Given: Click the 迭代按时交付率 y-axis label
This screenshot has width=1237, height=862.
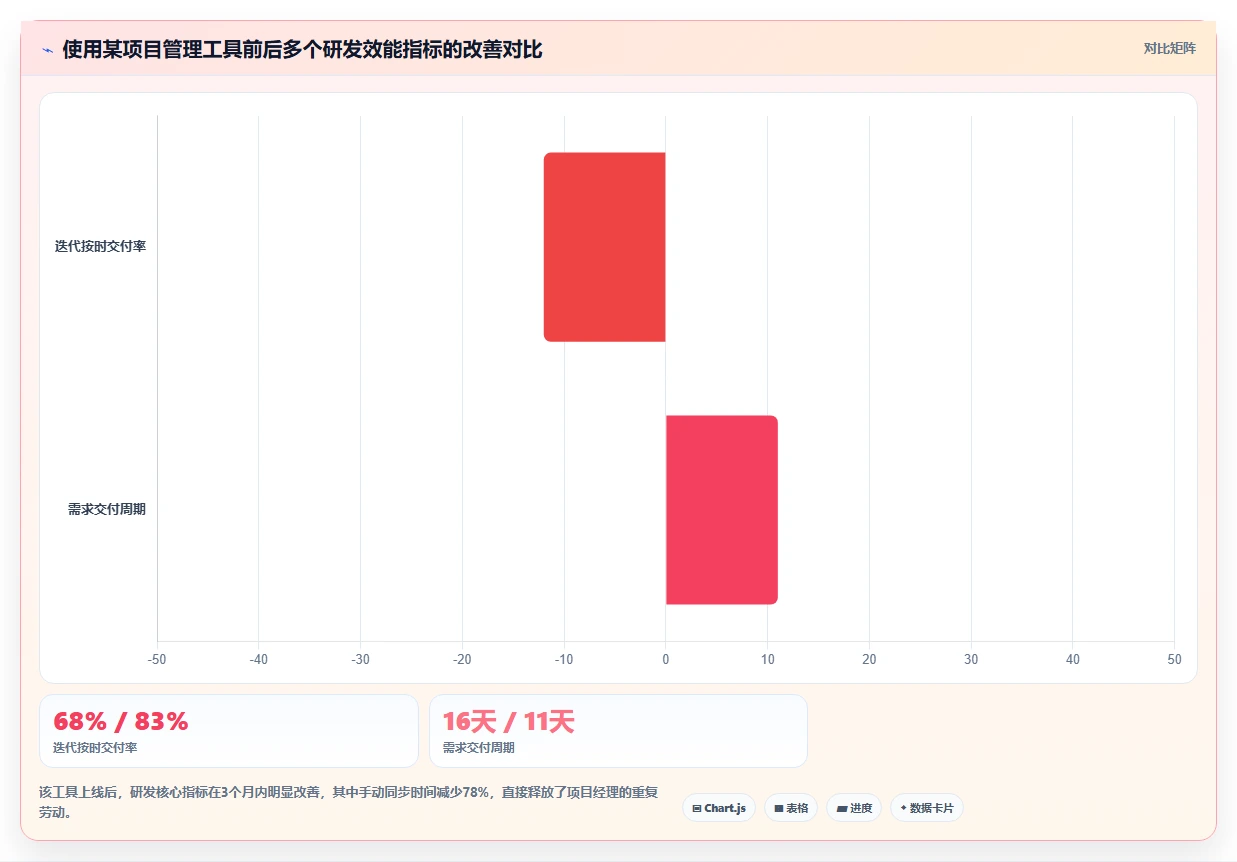Looking at the screenshot, I should click(x=100, y=246).
